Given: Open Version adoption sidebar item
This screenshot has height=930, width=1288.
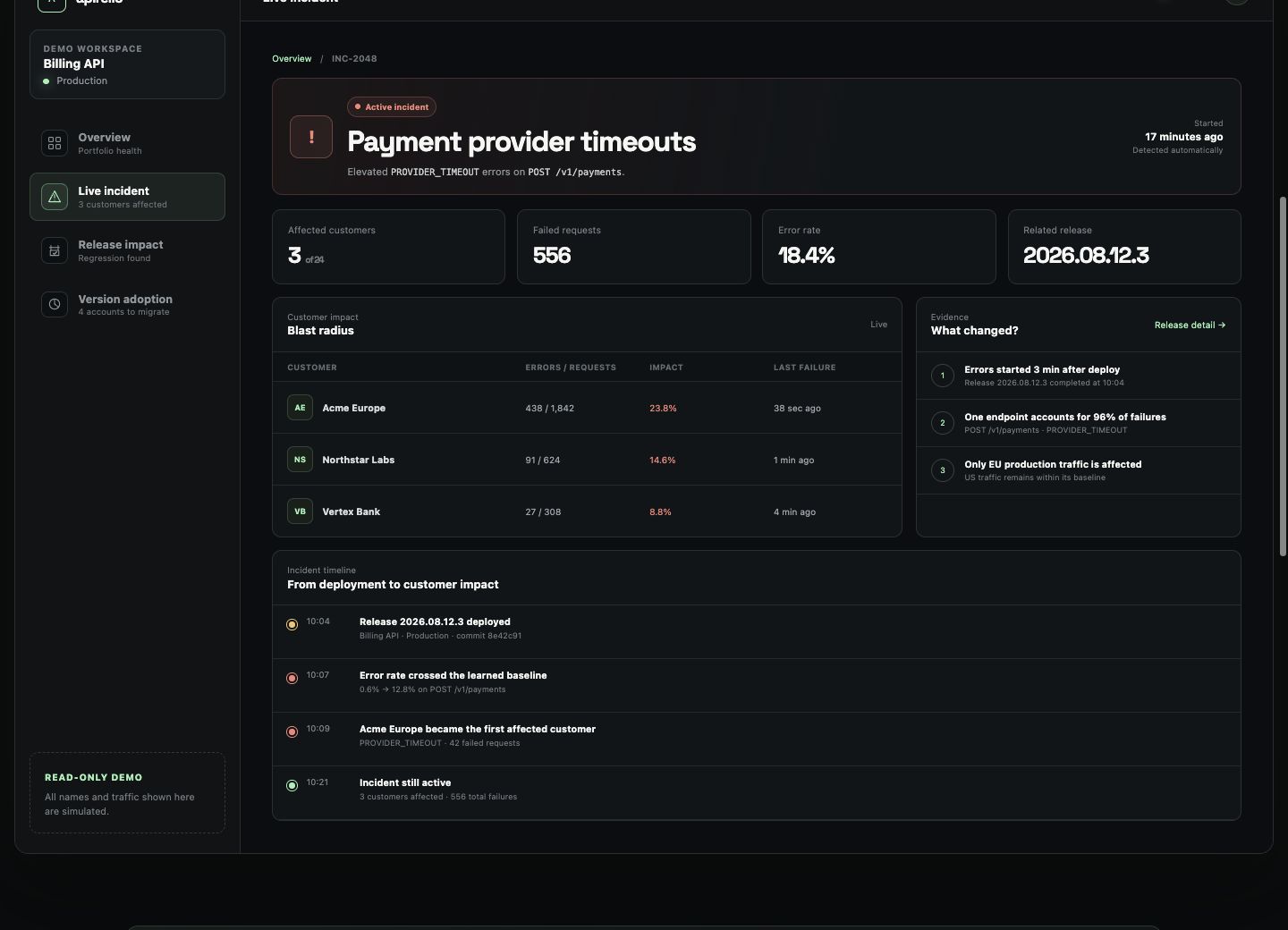Looking at the screenshot, I should tap(127, 304).
